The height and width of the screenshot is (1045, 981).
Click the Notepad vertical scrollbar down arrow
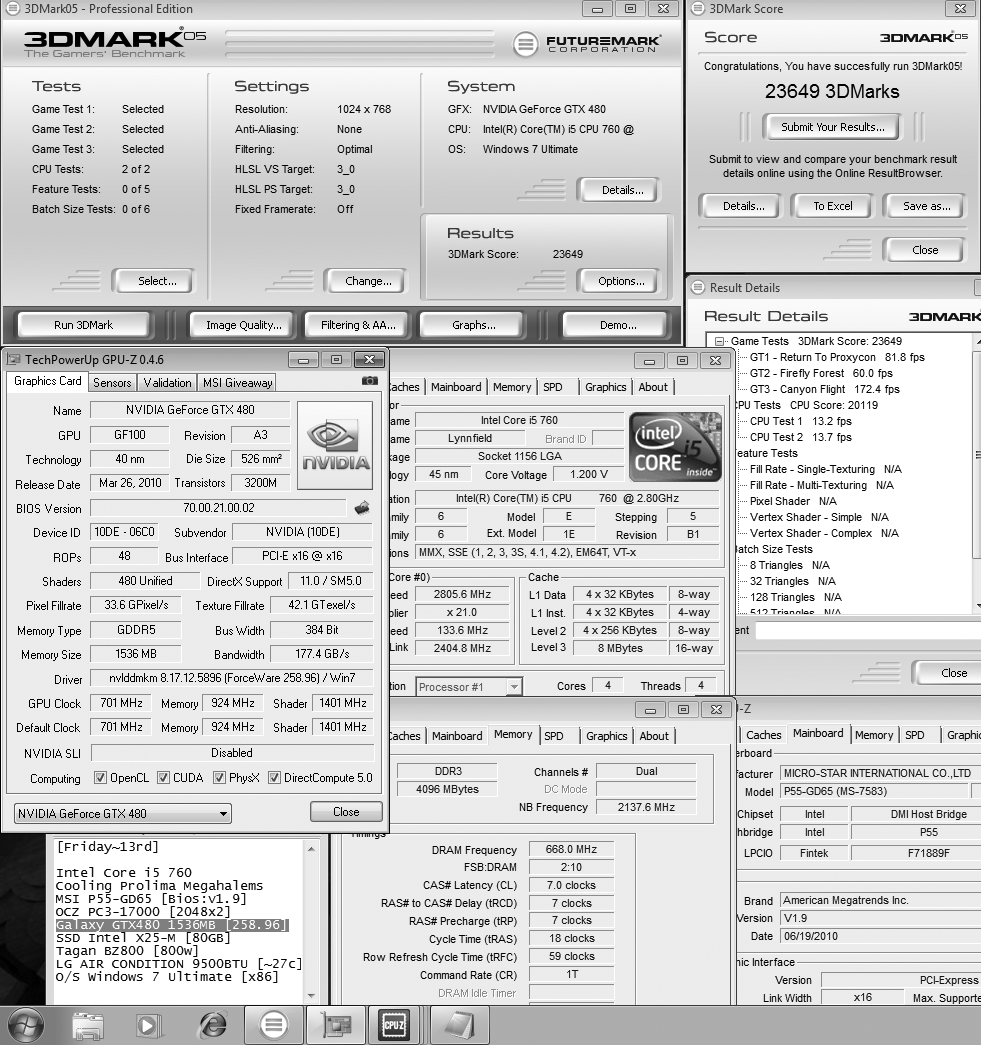pyautogui.click(x=311, y=996)
